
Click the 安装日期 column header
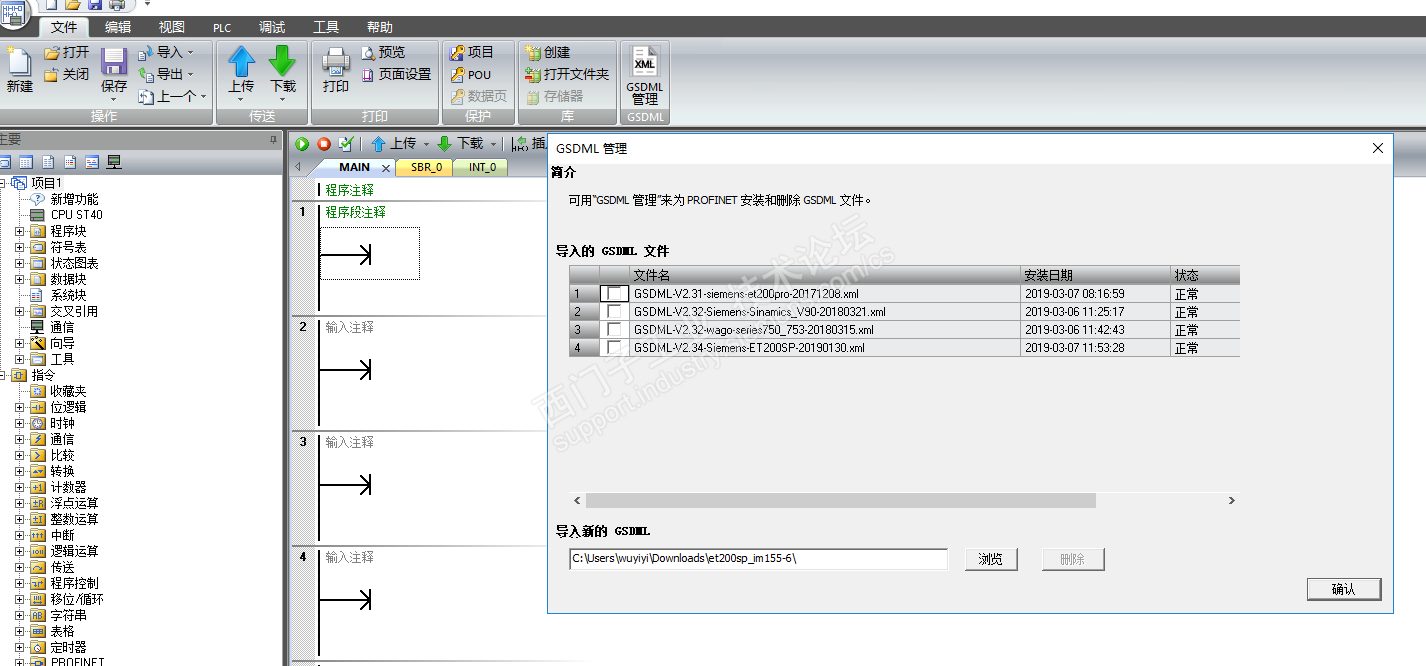click(1095, 275)
